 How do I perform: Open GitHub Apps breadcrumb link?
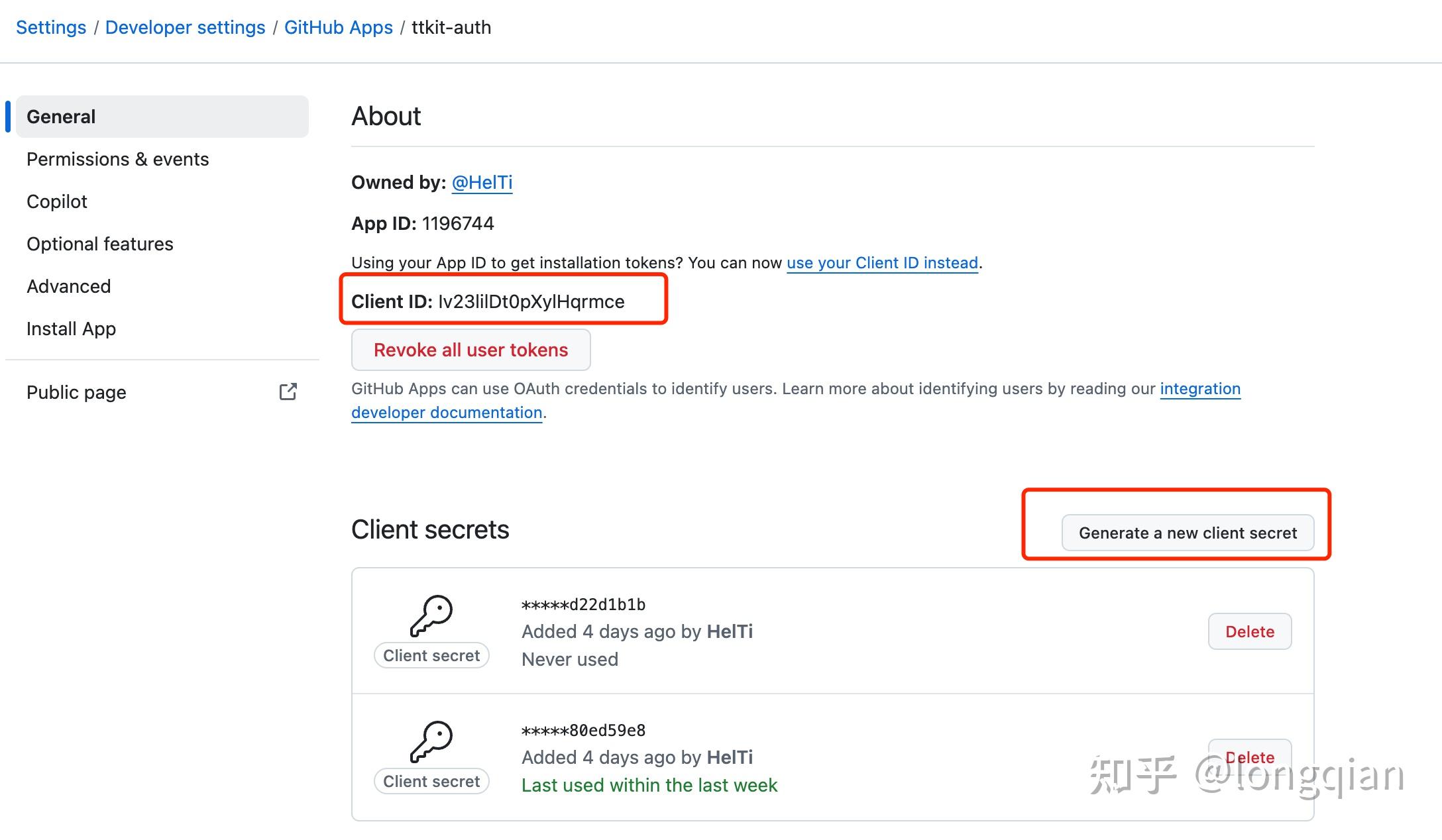click(339, 27)
